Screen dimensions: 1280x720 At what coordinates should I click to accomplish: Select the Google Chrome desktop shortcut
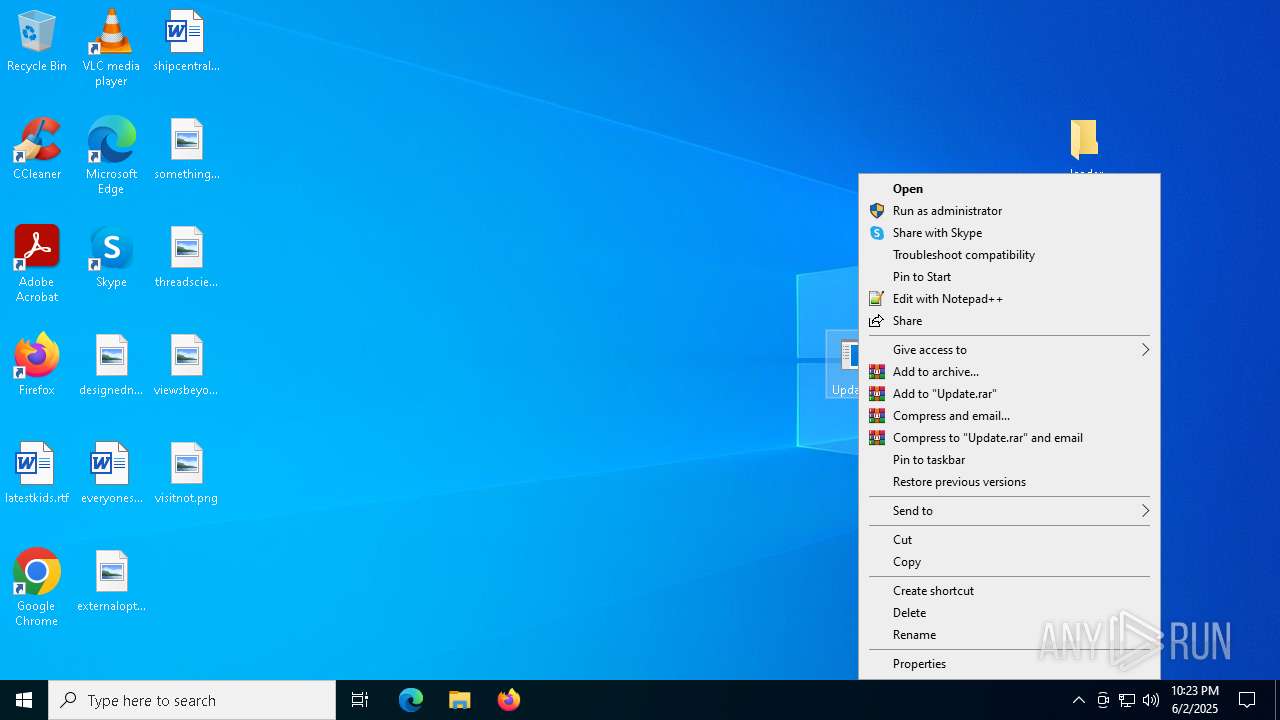point(37,588)
